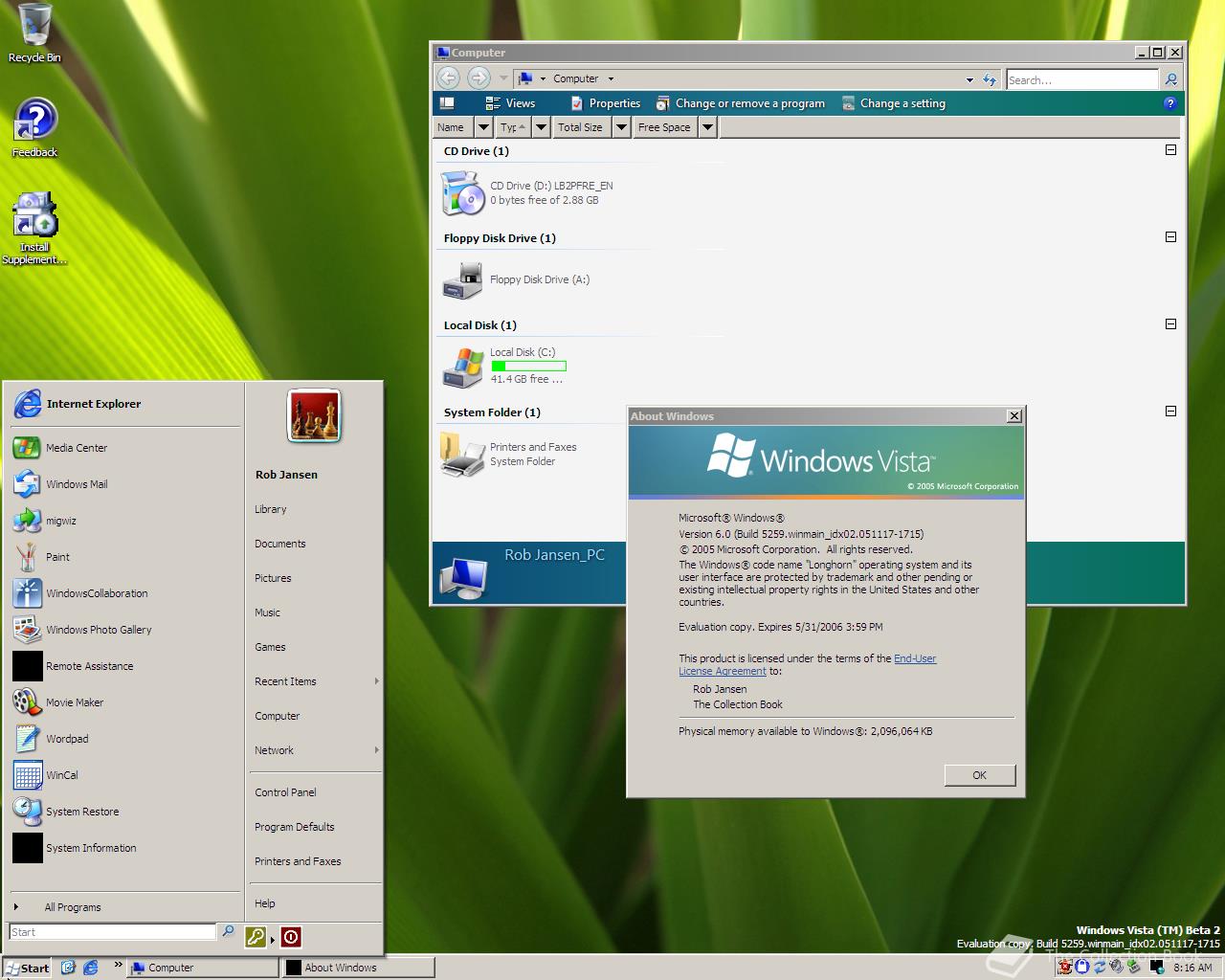Click the lock key icon in Start menu

(x=256, y=937)
